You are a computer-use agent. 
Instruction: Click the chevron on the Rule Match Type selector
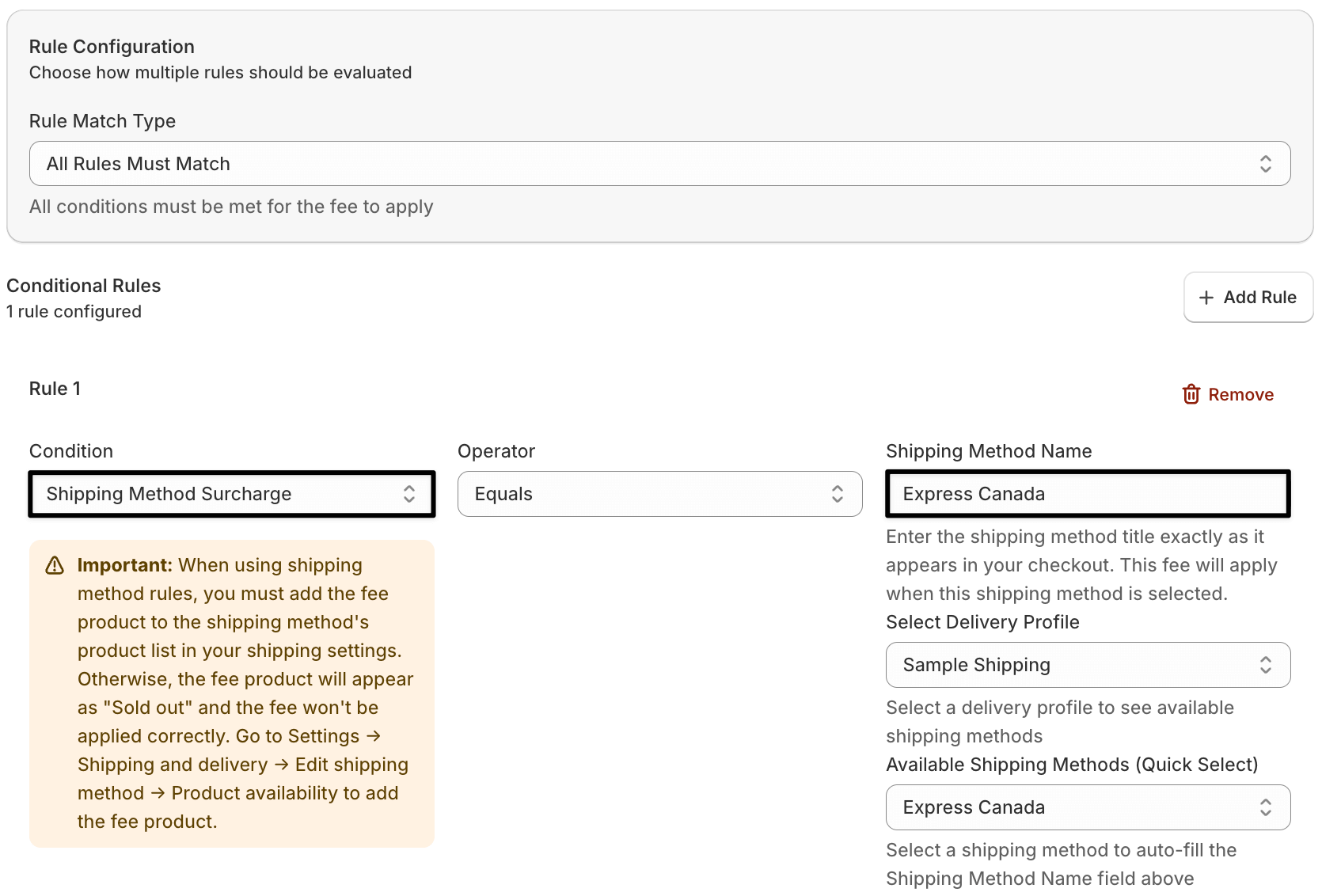click(1266, 163)
